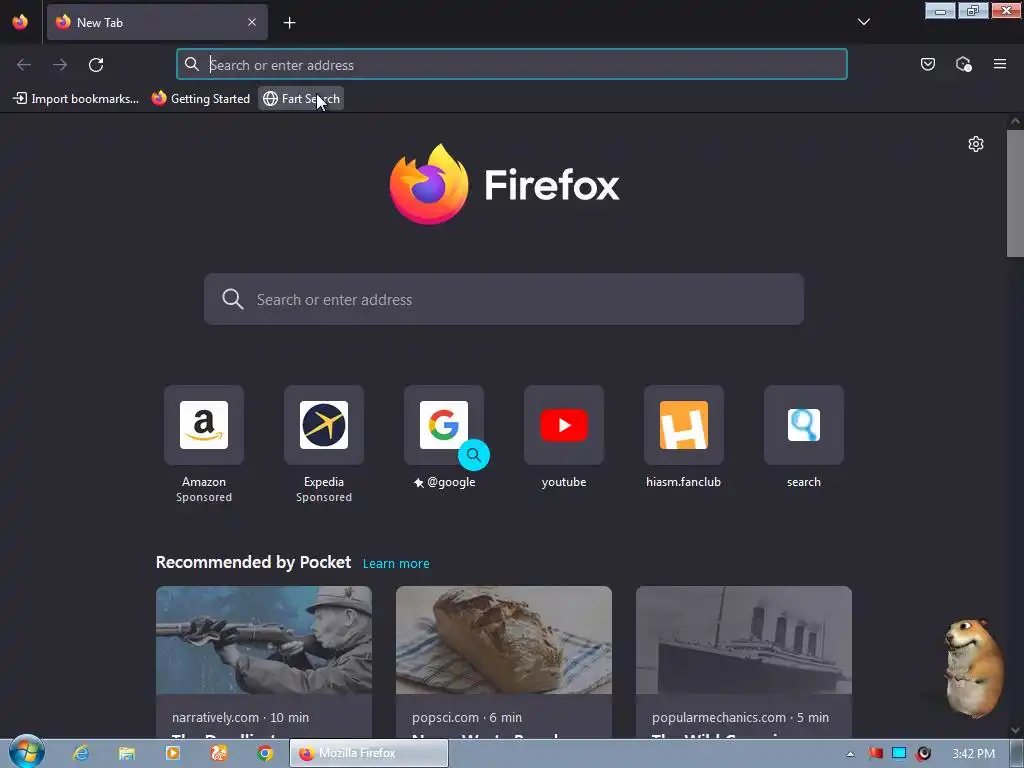Screen dimensions: 1024x768
Task: Show hidden system tray icons
Action: coord(850,754)
